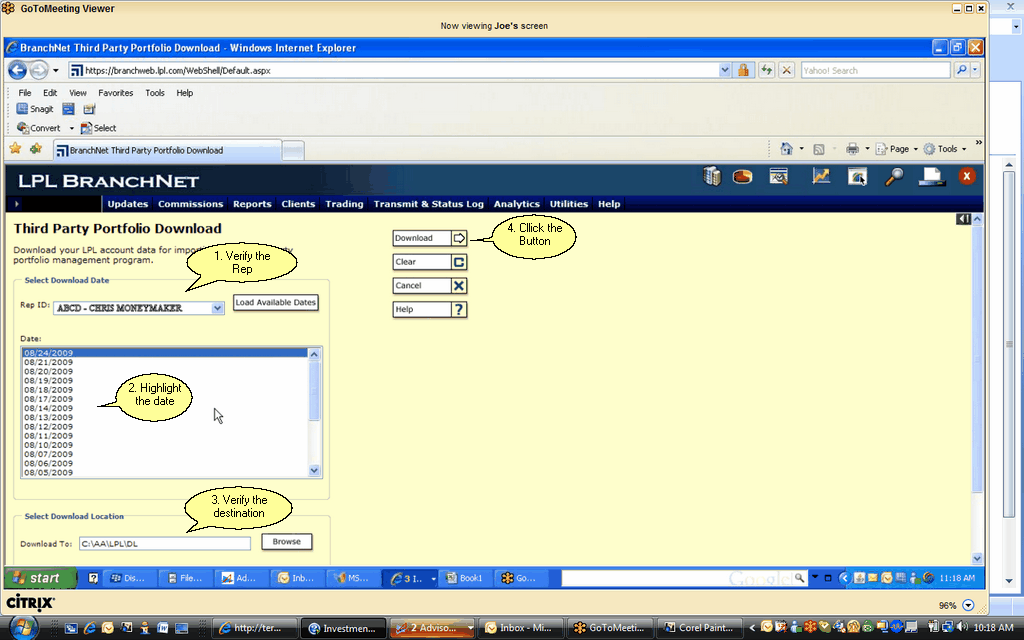Open the Transmit & Status Log menu

click(x=428, y=204)
